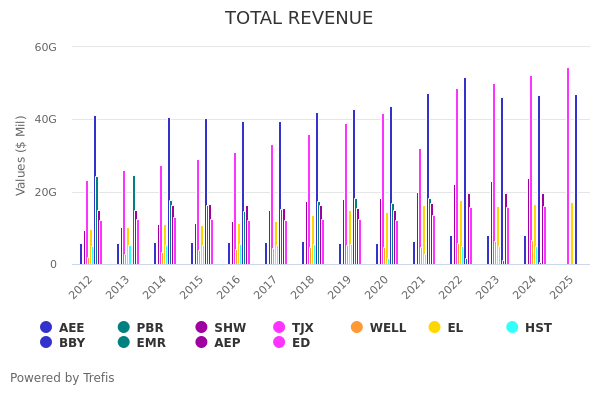Open the Powered by Trefis link
Image resolution: width=600 pixels, height=400 pixels.
62,378
